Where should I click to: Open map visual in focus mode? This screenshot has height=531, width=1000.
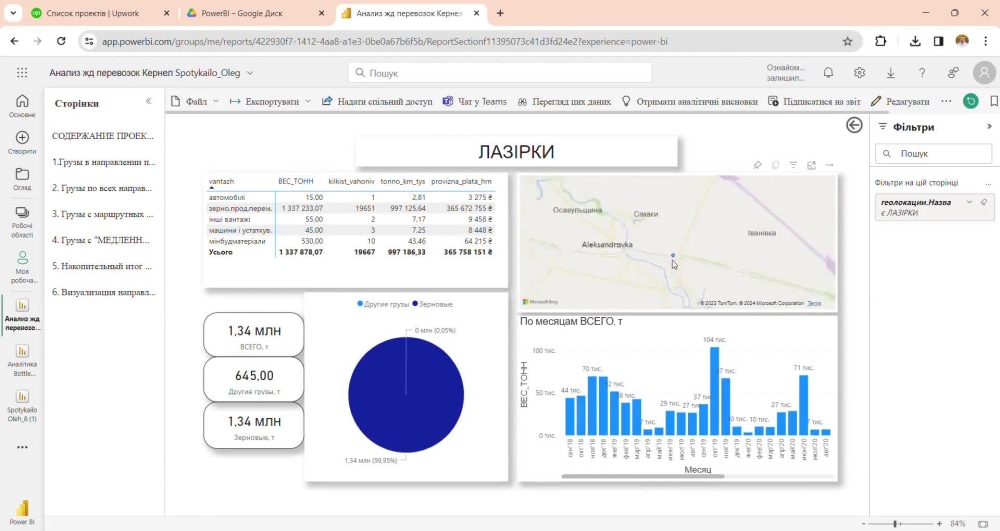(811, 165)
